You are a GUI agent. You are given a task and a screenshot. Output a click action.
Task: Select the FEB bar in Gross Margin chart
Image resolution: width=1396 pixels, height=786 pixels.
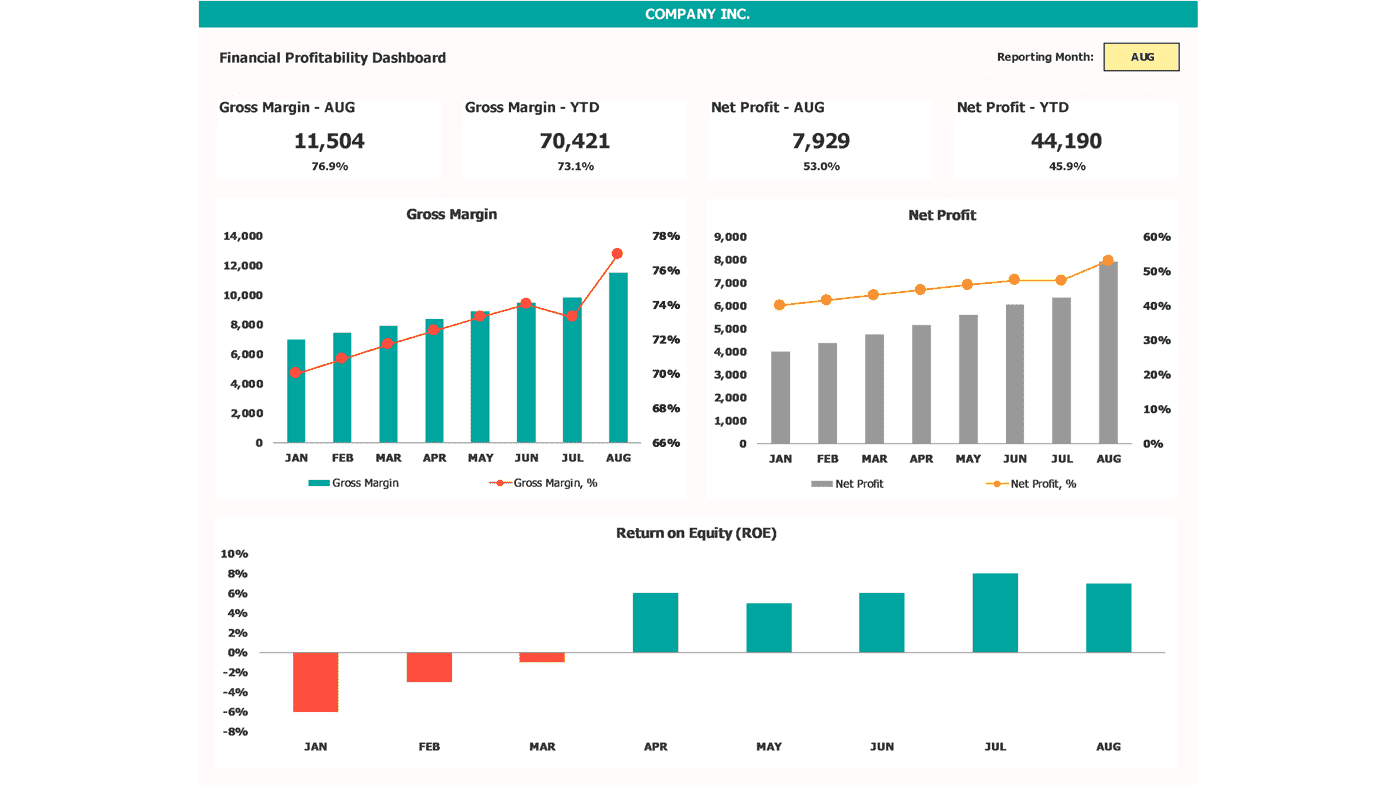pos(342,388)
